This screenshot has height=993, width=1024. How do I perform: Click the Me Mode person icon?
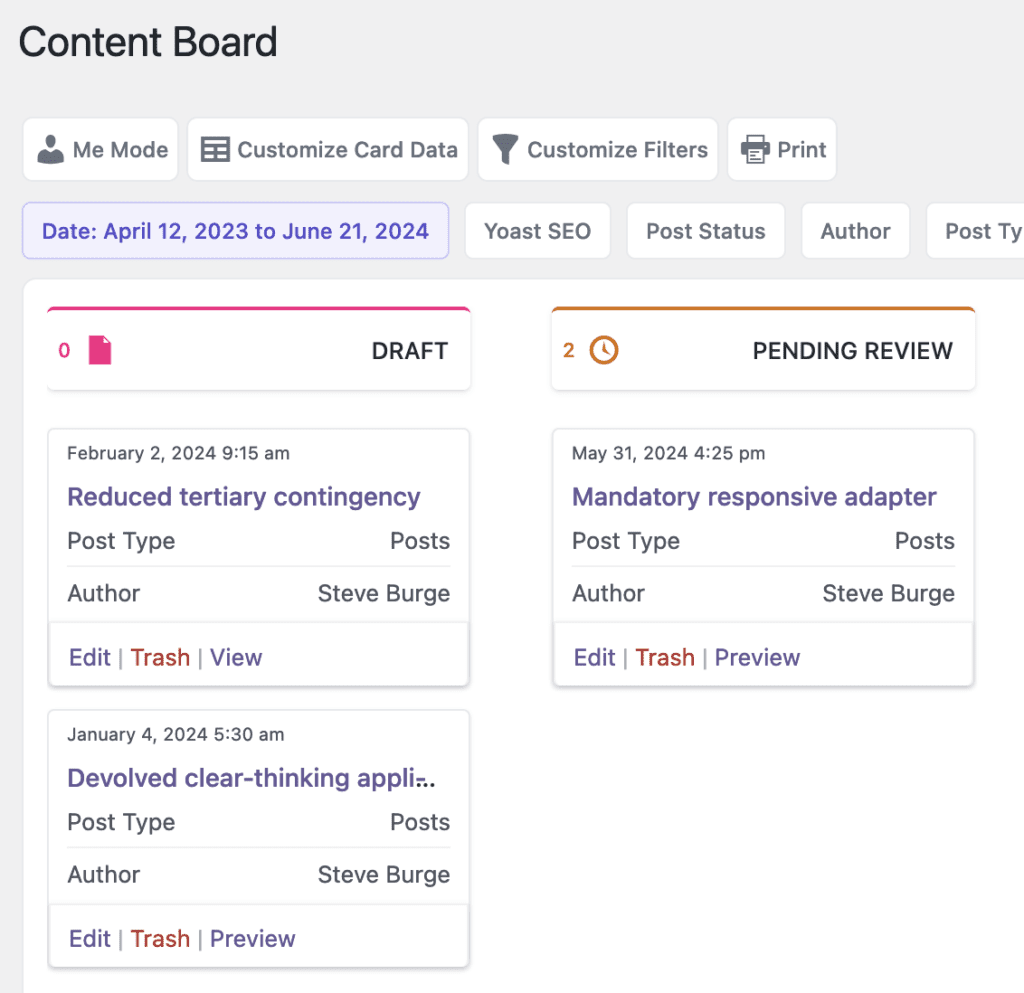point(48,149)
